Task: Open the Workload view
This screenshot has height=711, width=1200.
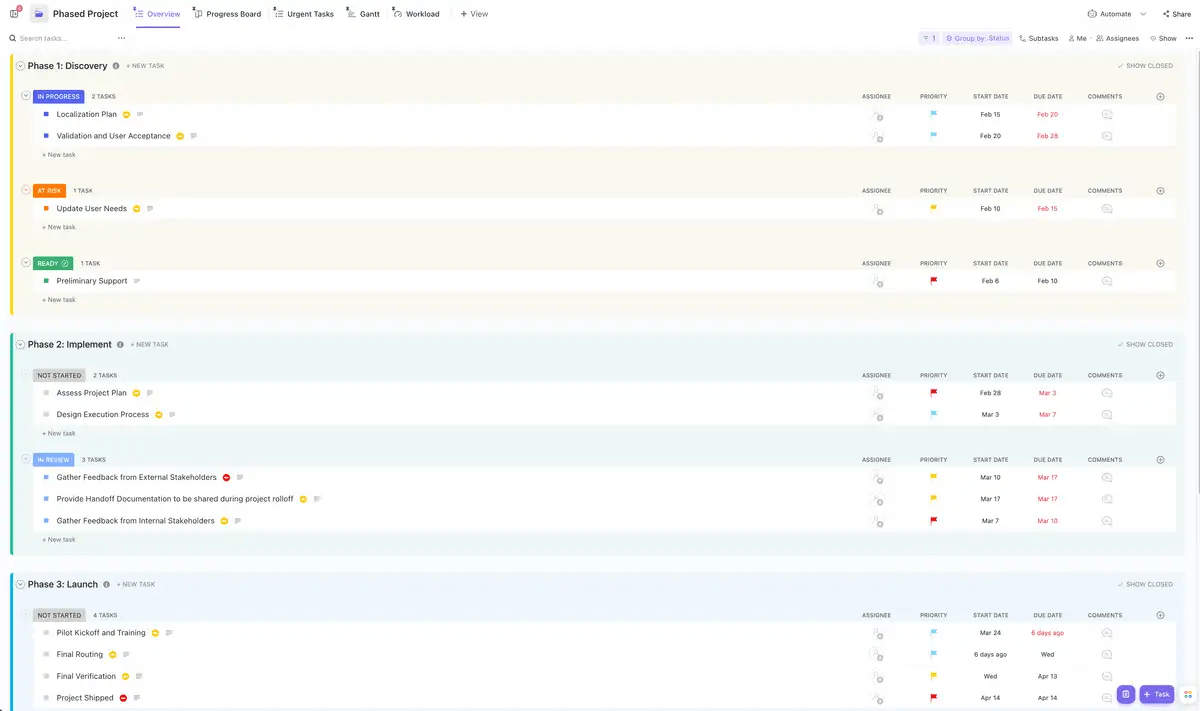Action: 416,13
